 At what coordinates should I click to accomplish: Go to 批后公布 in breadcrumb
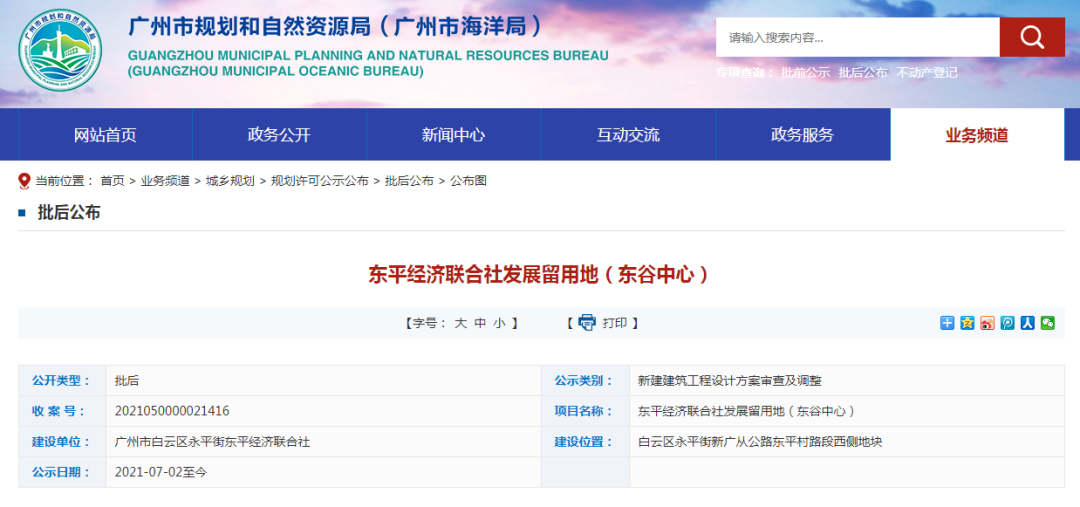point(409,181)
